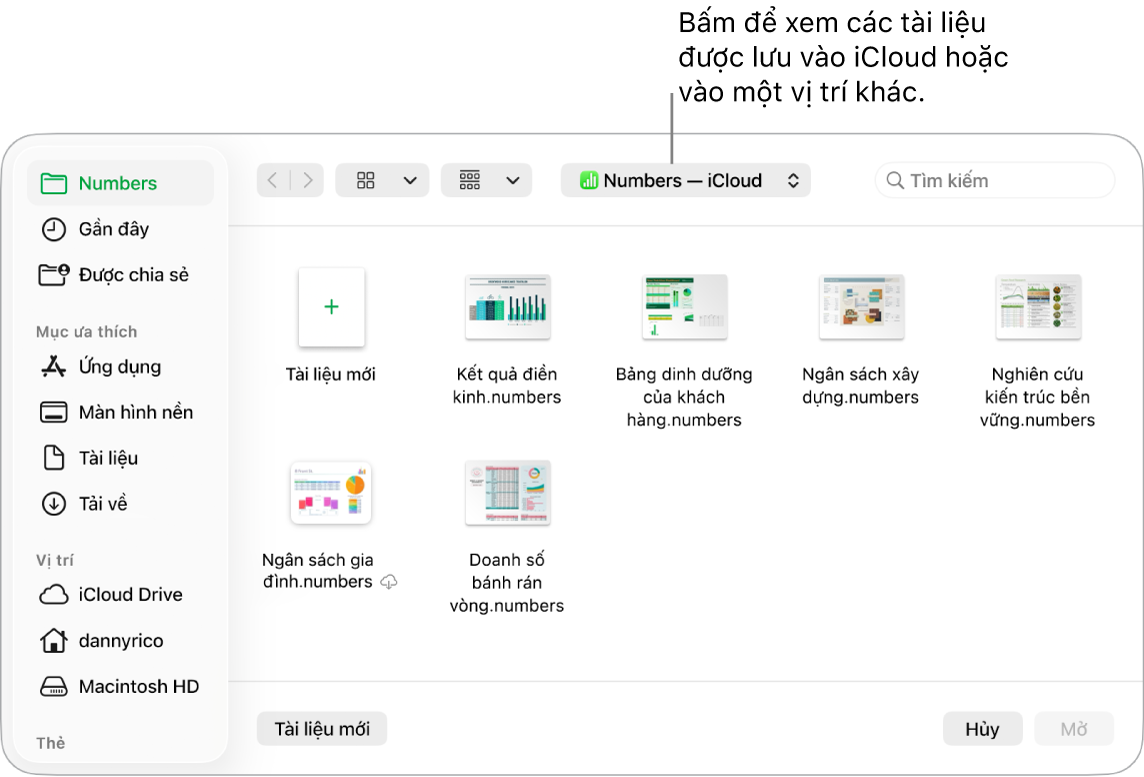Select Bảng dinh dưỡng của khách hàng thumbnail
This screenshot has height=777, width=1144.
coord(684,307)
